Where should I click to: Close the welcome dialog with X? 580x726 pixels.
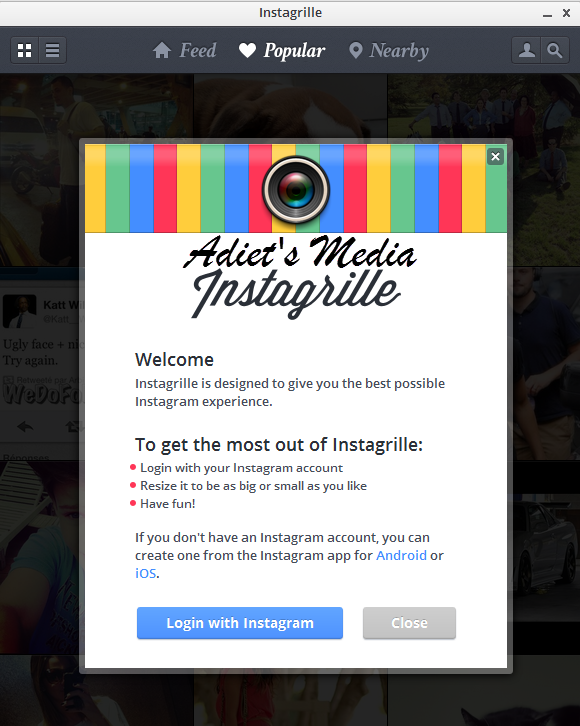[495, 156]
